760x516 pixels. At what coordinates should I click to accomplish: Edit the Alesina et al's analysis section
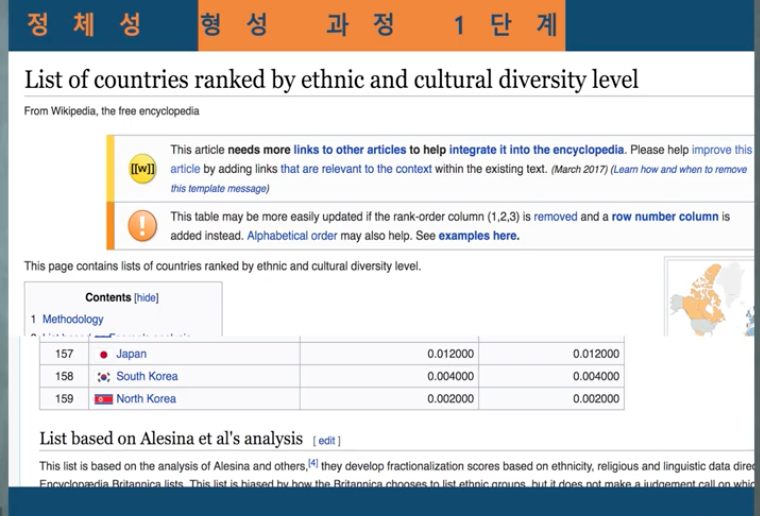[x=327, y=441]
